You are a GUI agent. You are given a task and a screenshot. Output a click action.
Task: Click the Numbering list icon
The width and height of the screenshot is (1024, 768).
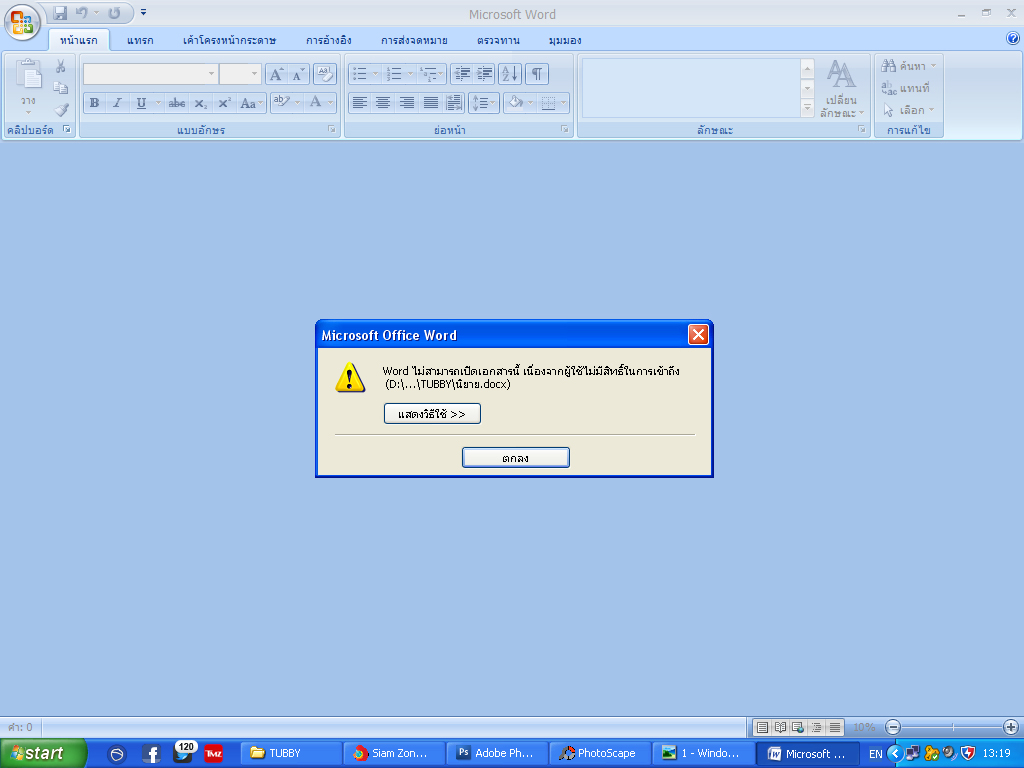tap(394, 74)
